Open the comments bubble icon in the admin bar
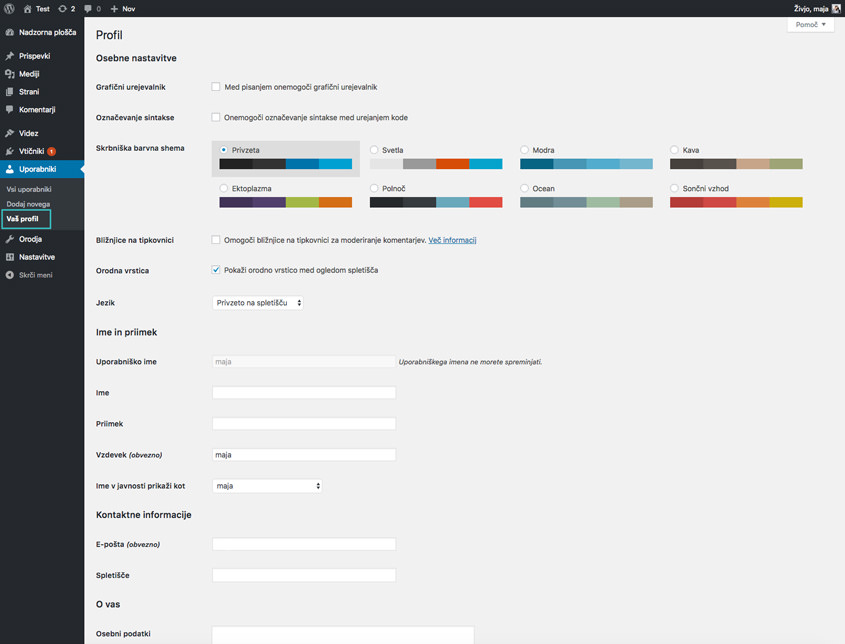The height and width of the screenshot is (644, 845). click(x=88, y=9)
